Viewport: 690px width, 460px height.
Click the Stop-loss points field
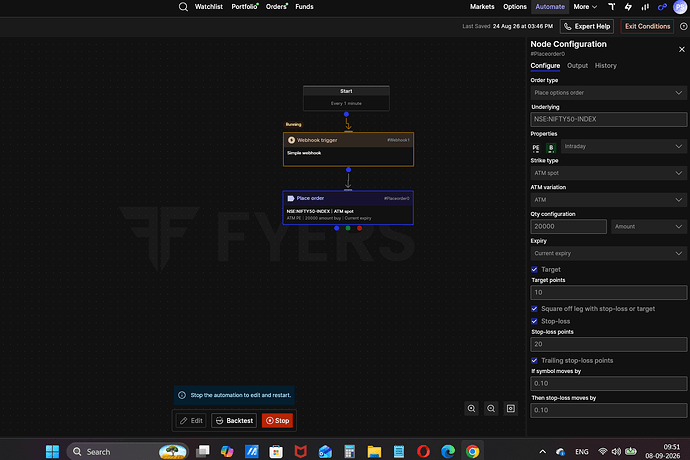pyautogui.click(x=608, y=344)
